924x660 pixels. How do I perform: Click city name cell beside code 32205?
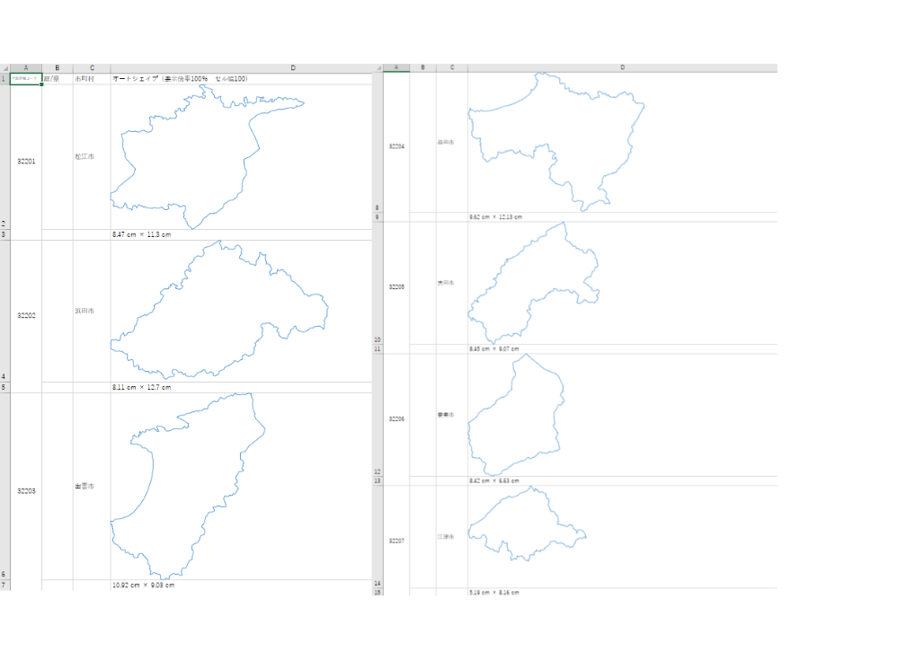[452, 283]
